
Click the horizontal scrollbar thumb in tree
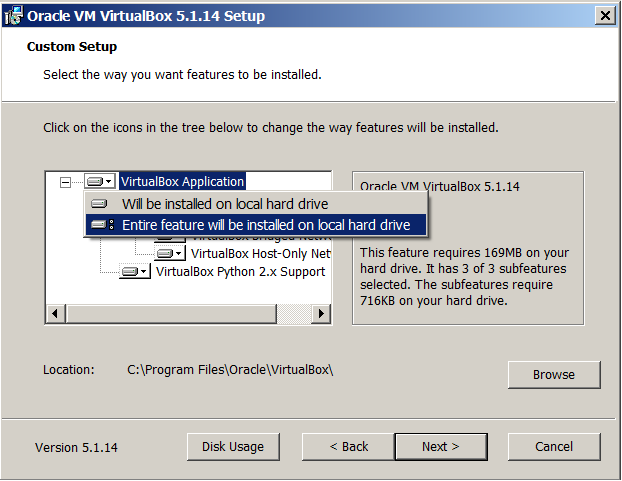tap(171, 314)
